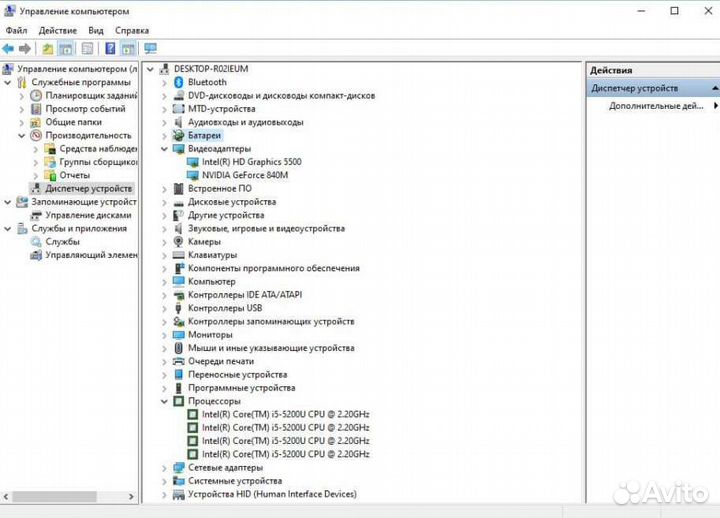Open the Вид menu

96,30
